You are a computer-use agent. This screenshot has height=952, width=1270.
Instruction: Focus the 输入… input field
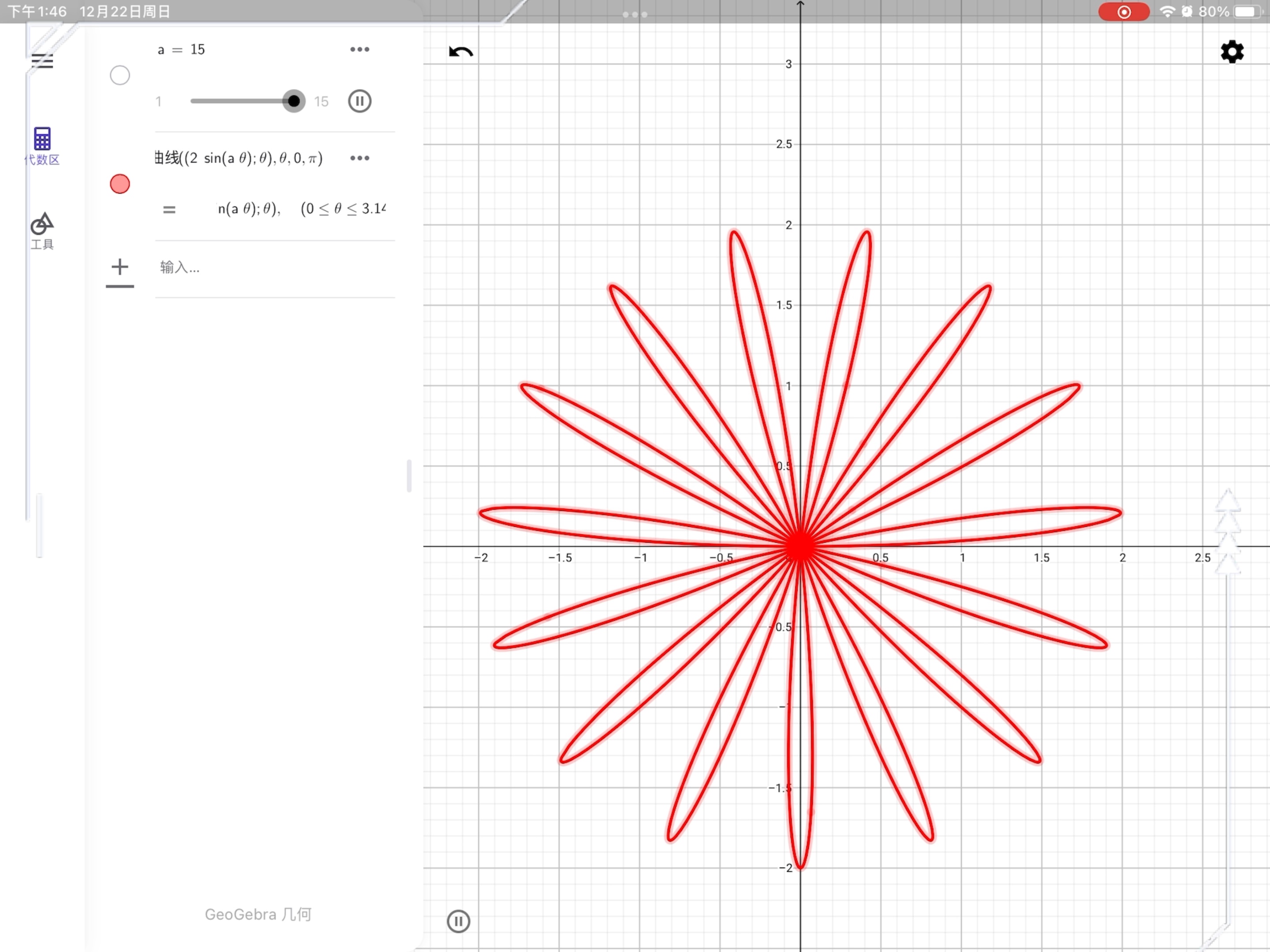276,268
